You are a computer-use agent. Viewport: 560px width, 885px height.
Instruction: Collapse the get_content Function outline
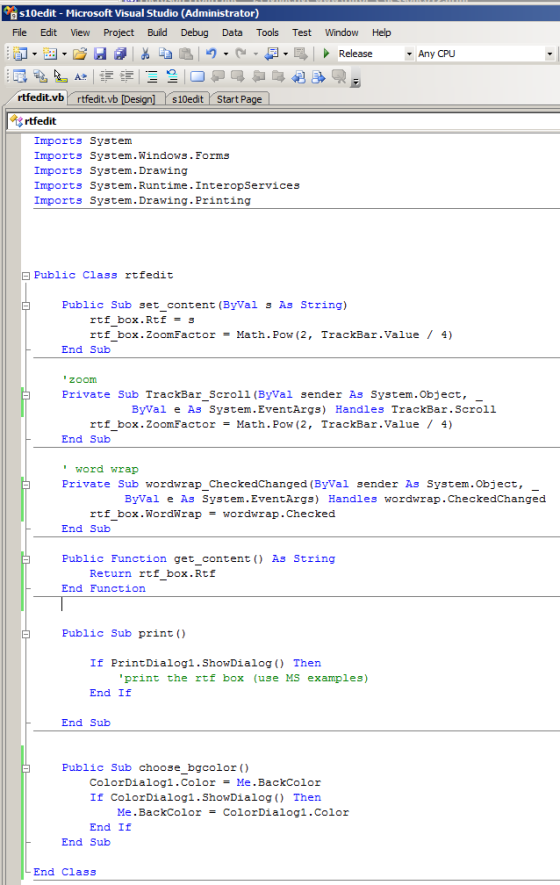[25, 559]
